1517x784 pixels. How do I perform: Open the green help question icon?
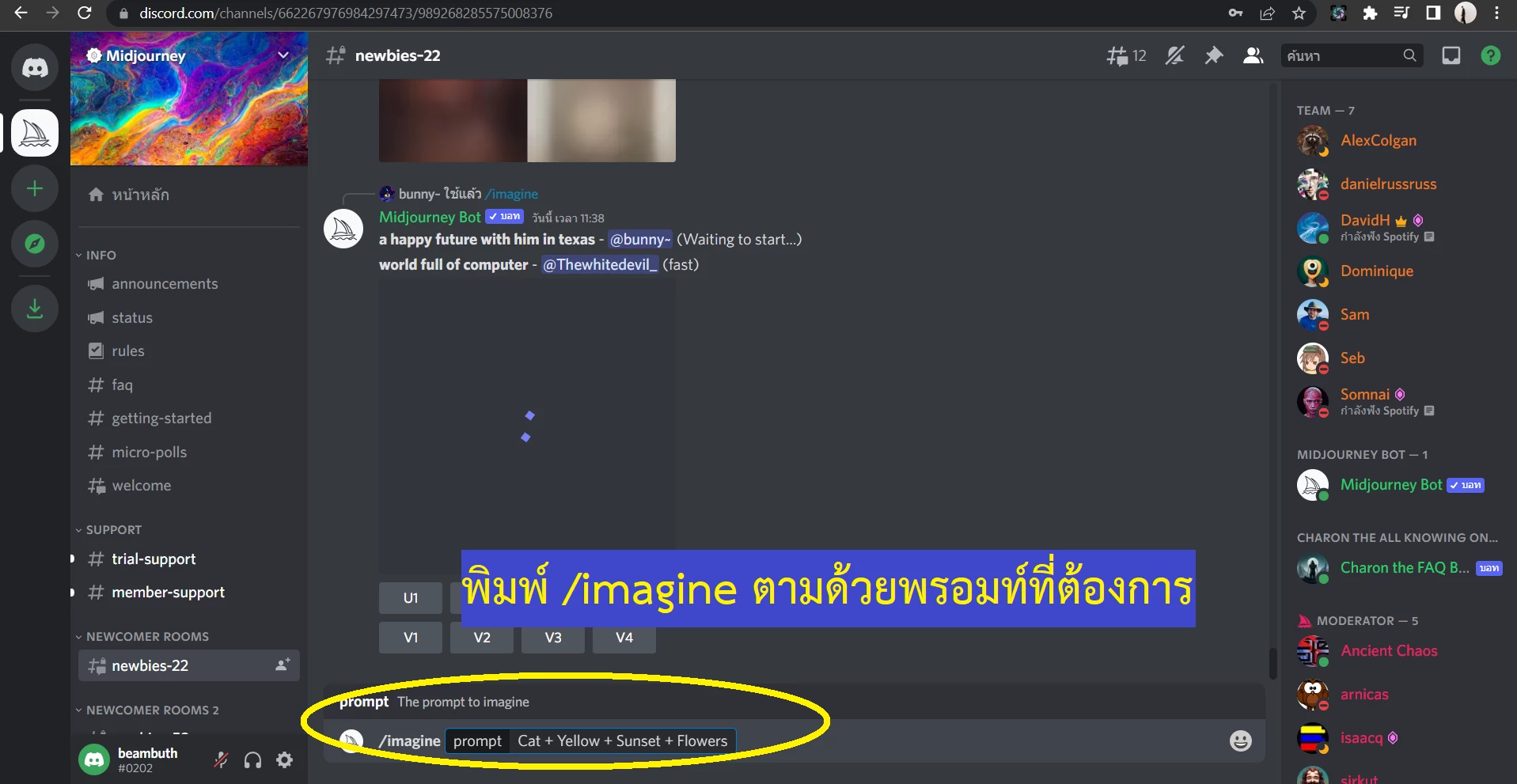coord(1491,55)
